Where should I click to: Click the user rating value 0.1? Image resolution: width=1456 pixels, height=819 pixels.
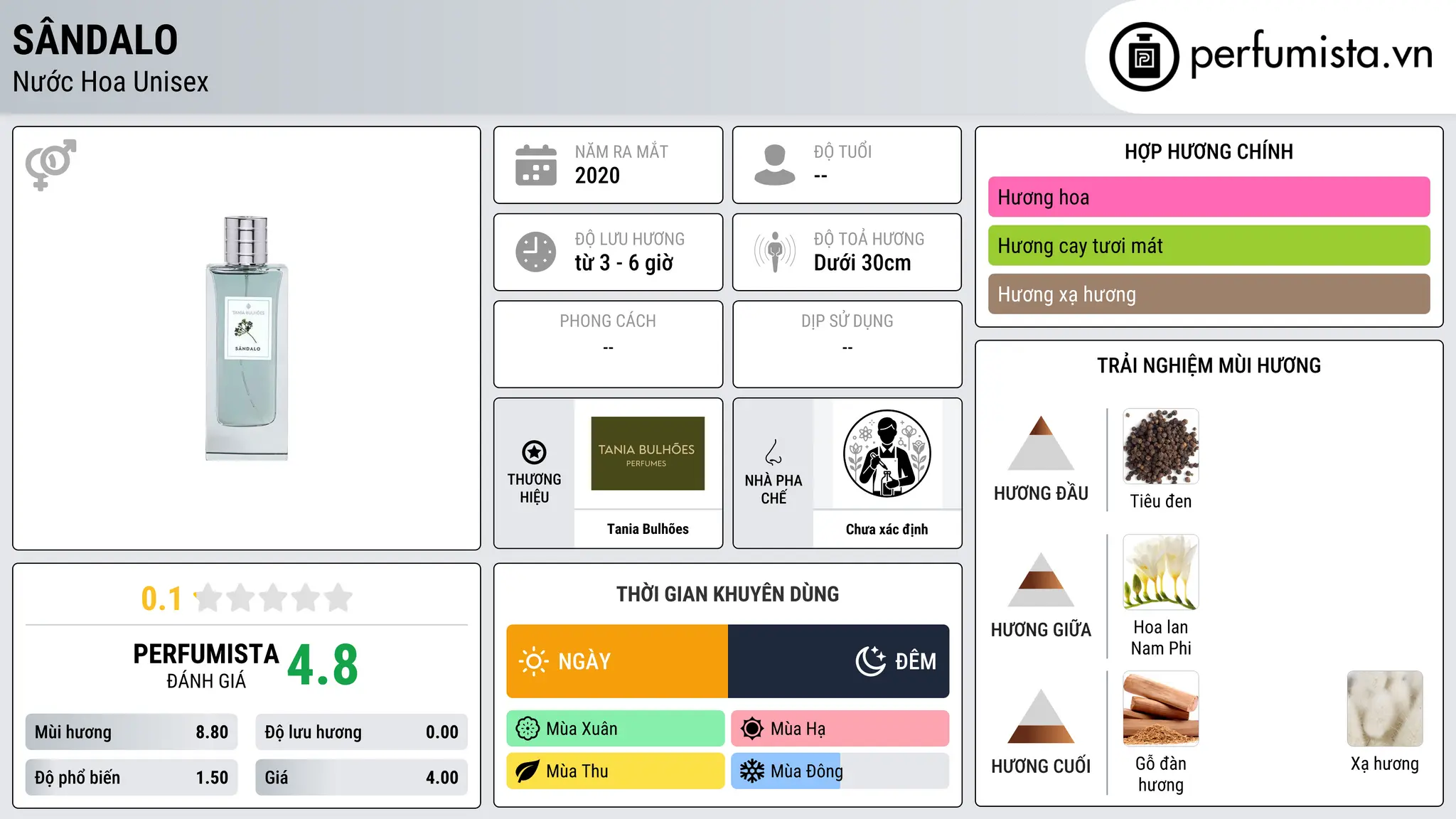click(161, 599)
